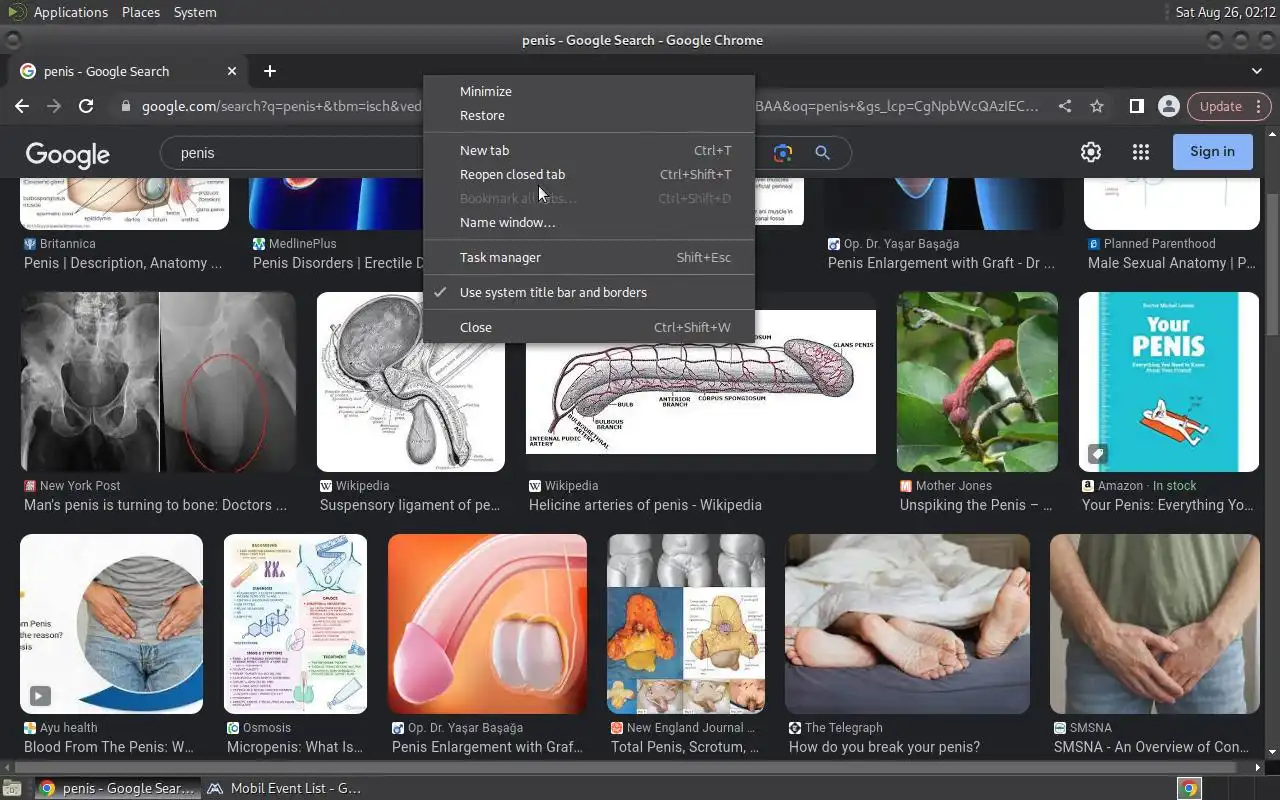The height and width of the screenshot is (800, 1280).
Task: Click the magnifier search icon
Action: (822, 153)
